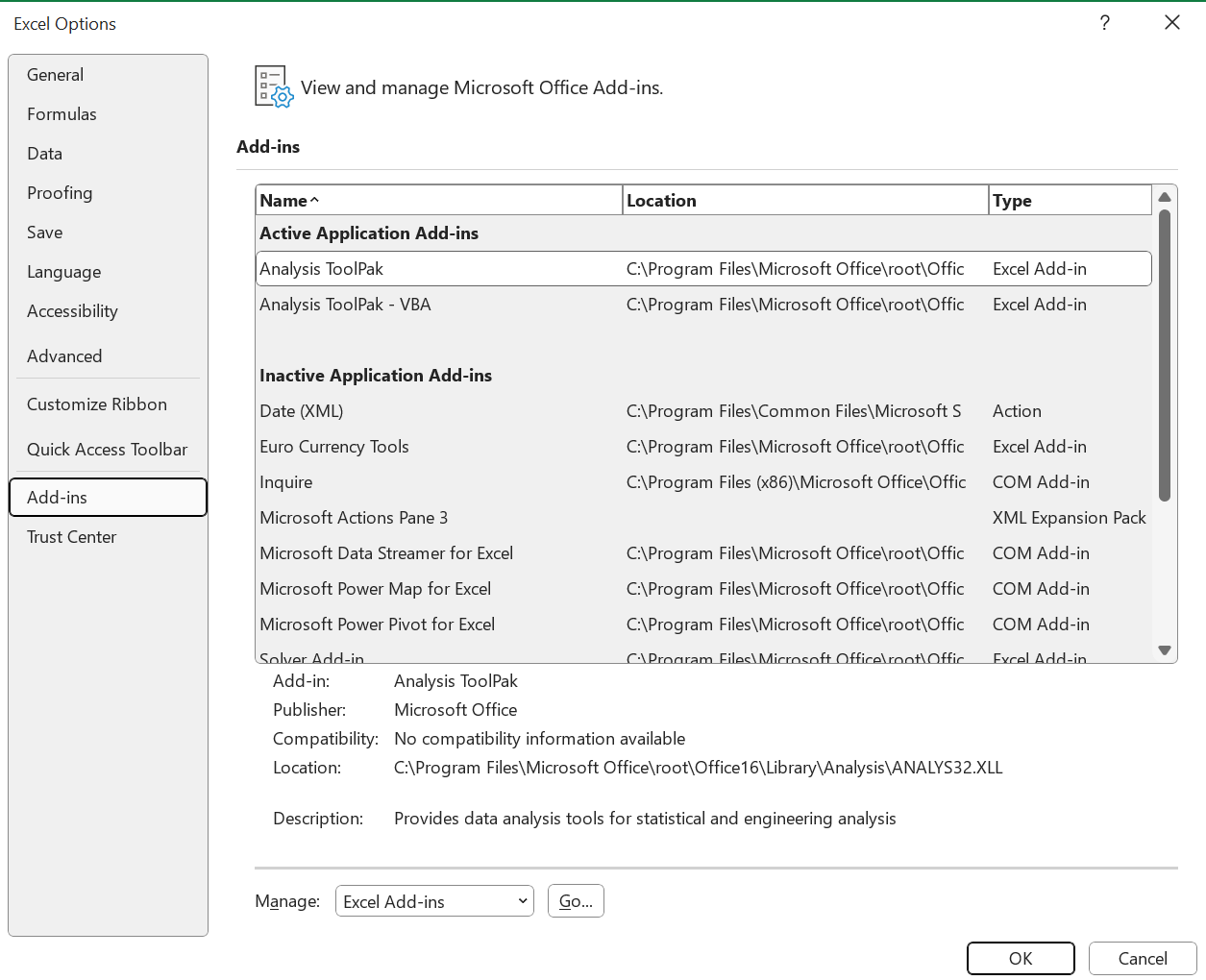The width and height of the screenshot is (1206, 980).
Task: Click the Inquire COM Add-in type cell
Action: click(x=1041, y=482)
